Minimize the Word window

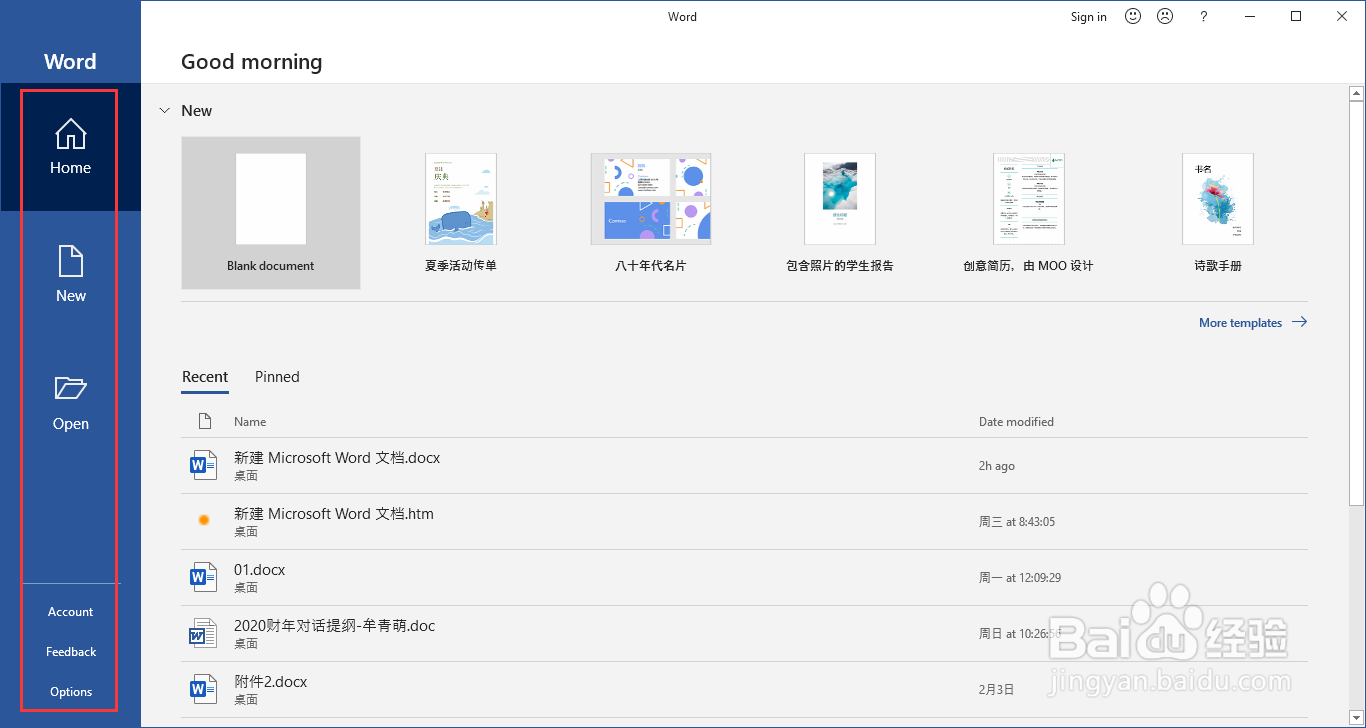1250,16
